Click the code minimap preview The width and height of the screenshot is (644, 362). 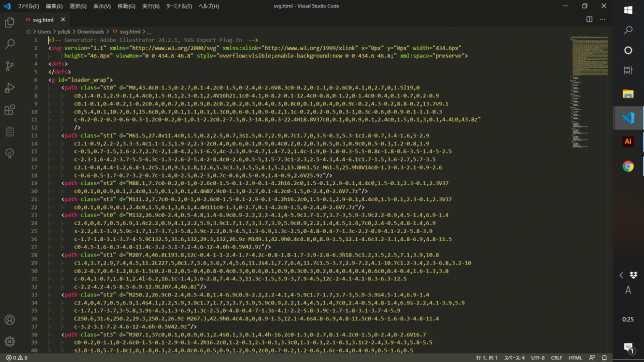coord(589,92)
